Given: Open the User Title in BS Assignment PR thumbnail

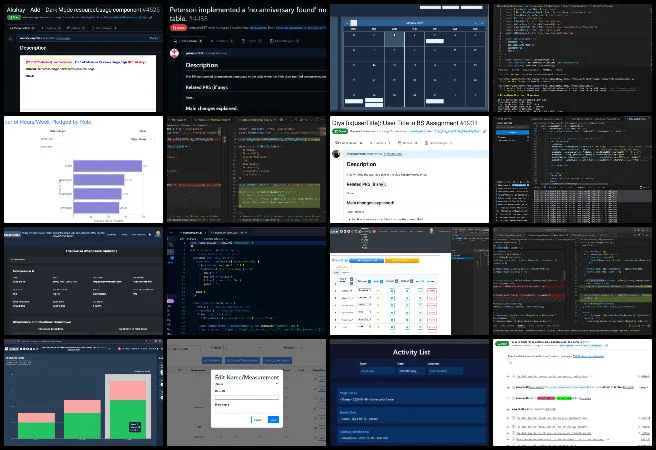Looking at the screenshot, I should tap(409, 169).
